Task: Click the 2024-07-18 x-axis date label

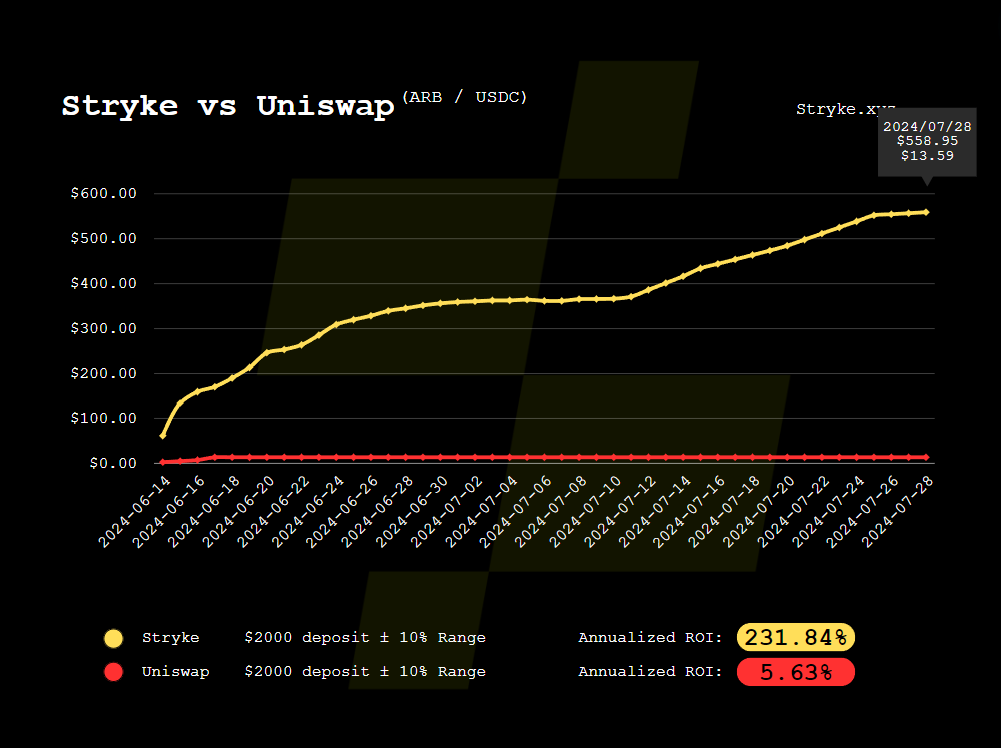Action: 725,511
